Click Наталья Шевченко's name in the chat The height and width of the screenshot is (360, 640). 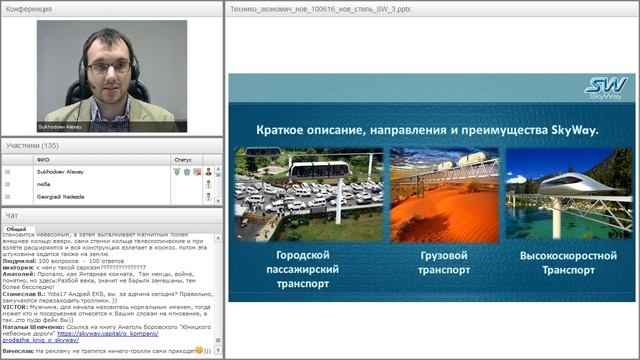(x=33, y=327)
